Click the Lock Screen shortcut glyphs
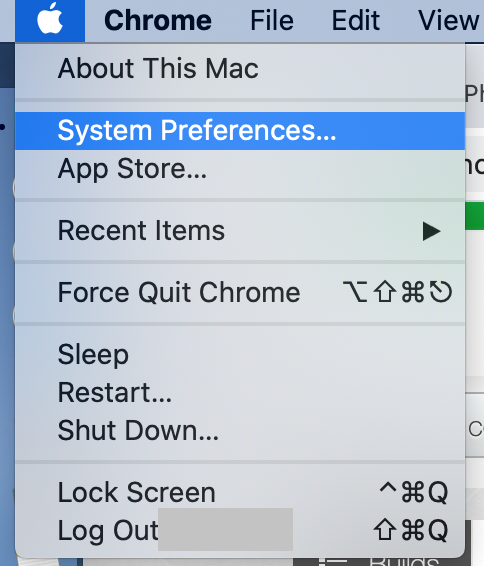 (x=414, y=492)
